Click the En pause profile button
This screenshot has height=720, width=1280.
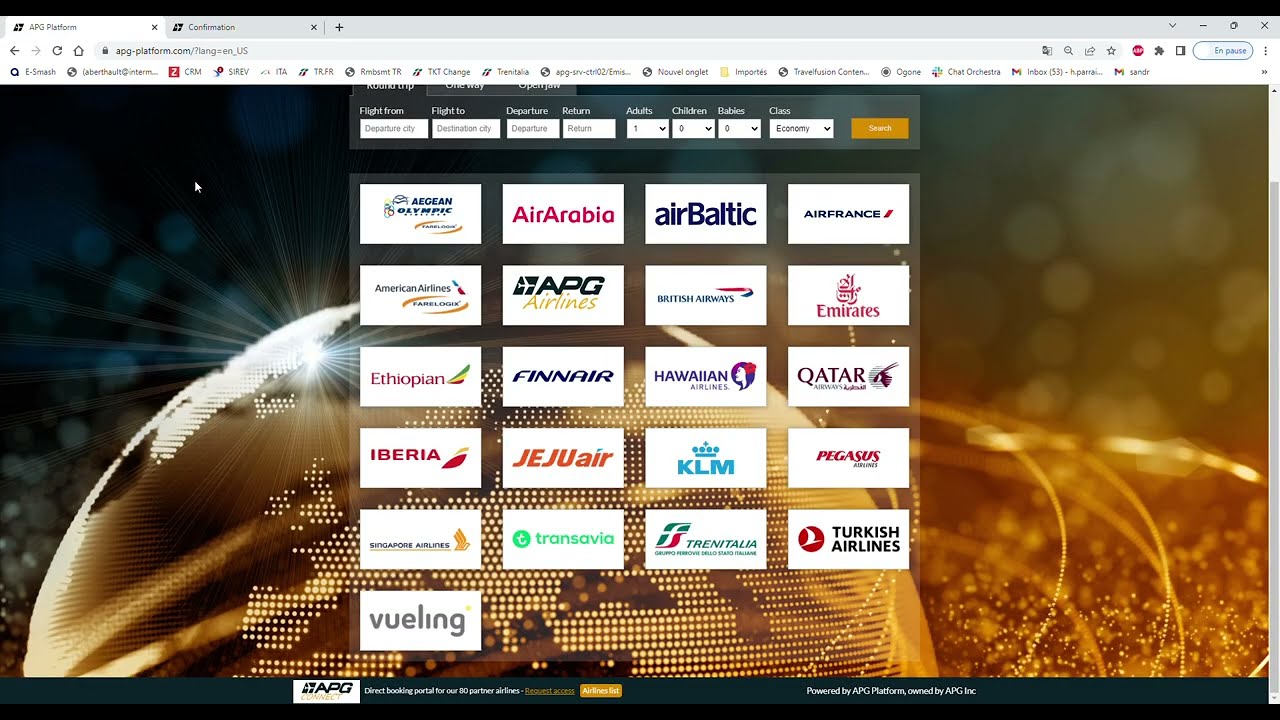click(1223, 50)
